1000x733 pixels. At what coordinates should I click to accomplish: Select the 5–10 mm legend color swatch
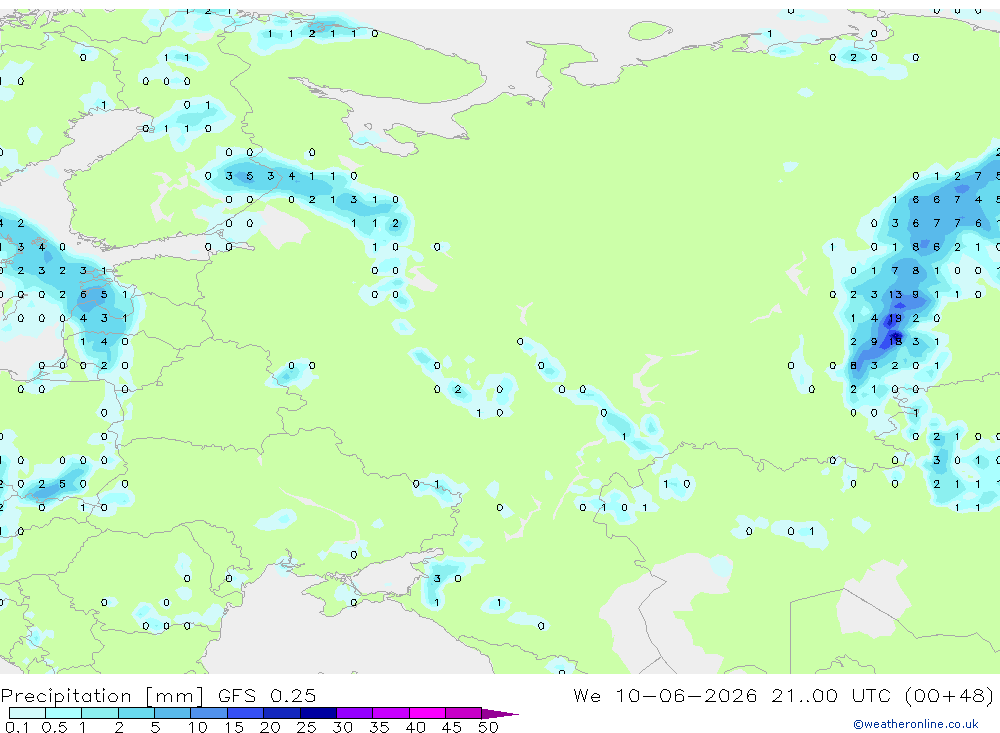pyautogui.click(x=173, y=713)
